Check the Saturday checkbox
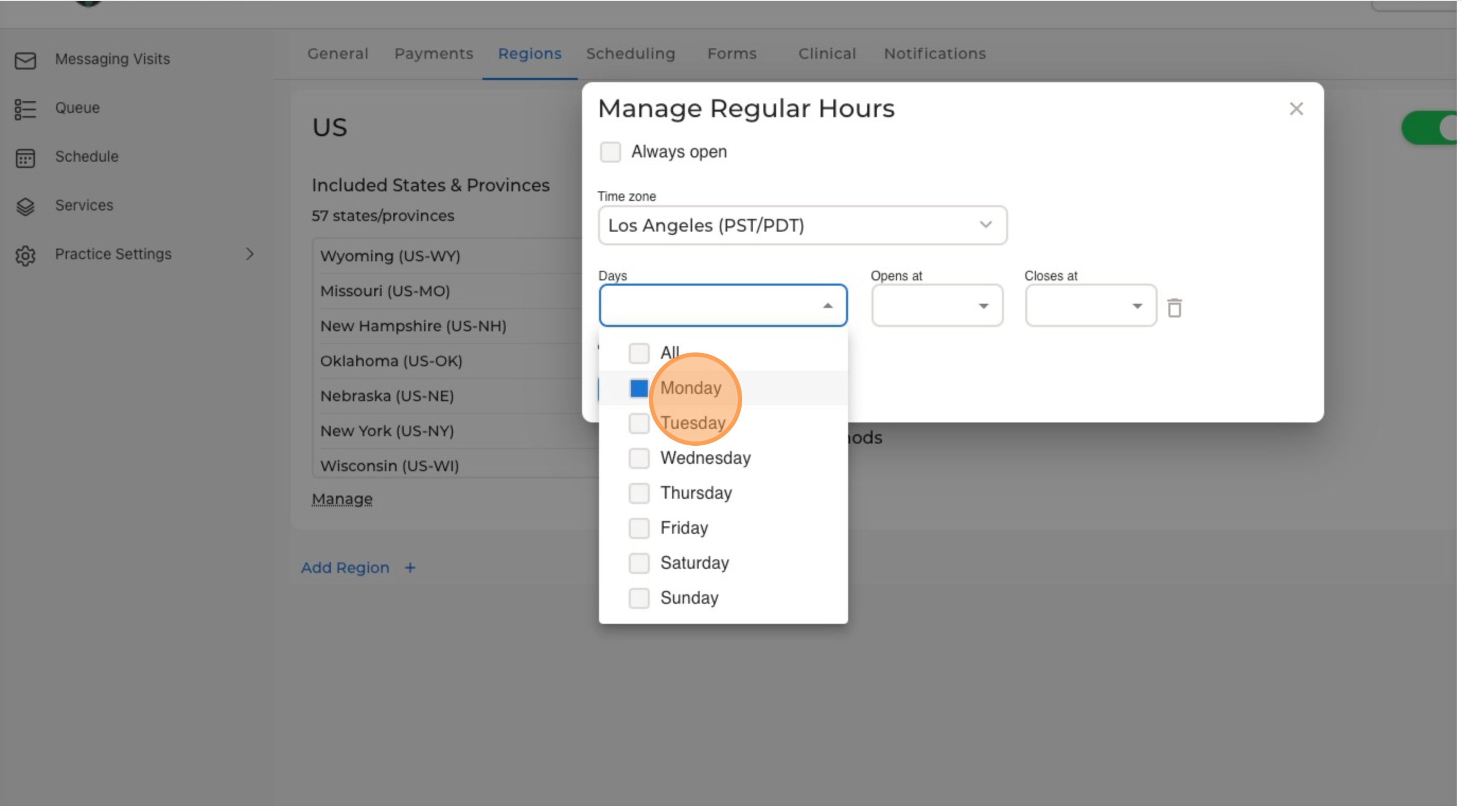This screenshot has width=1462, height=812. point(638,562)
